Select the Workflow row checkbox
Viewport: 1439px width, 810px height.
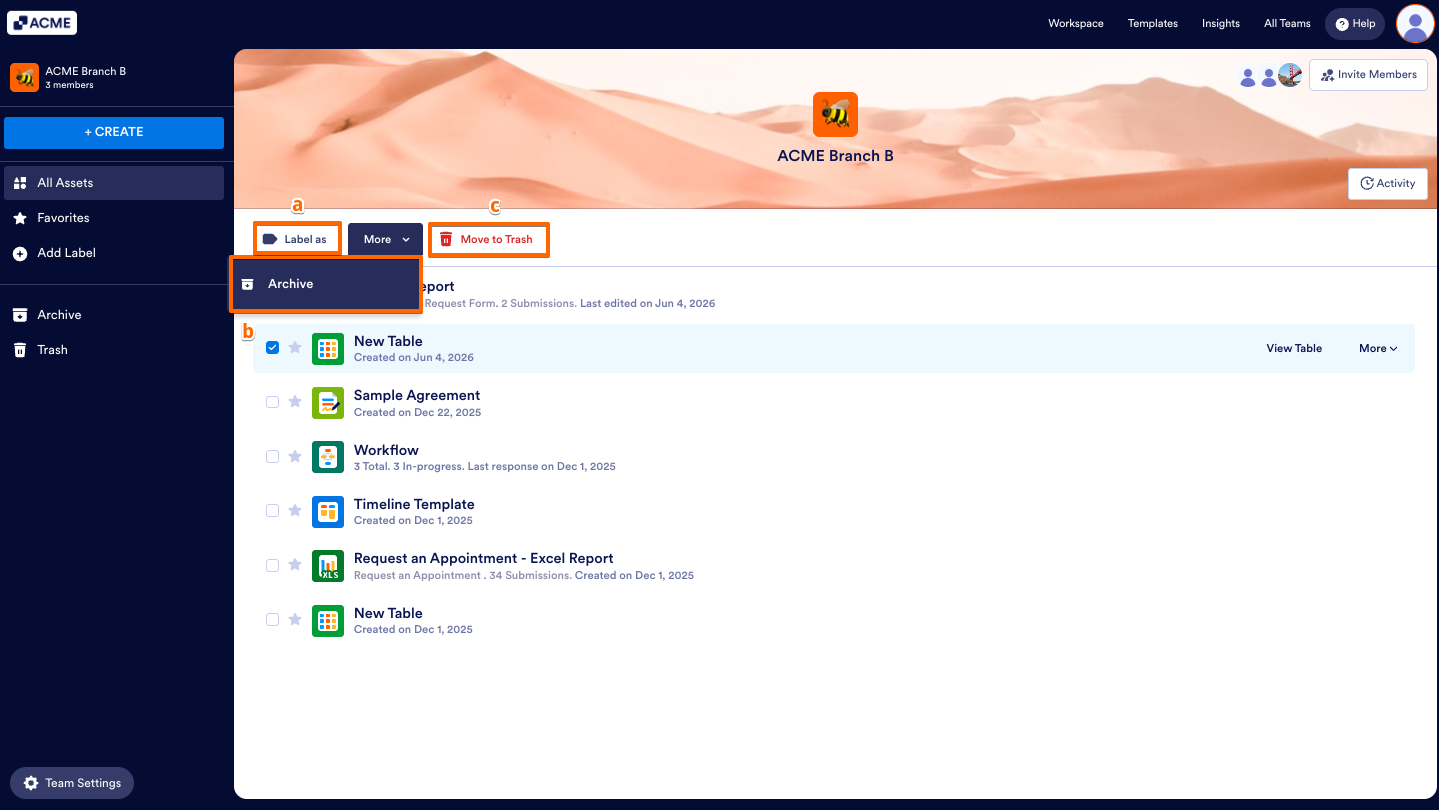pos(272,456)
